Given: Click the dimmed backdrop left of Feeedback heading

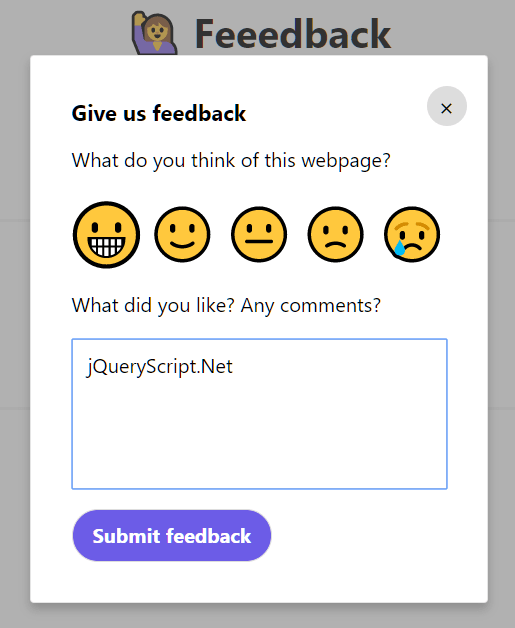Looking at the screenshot, I should 64,27.
